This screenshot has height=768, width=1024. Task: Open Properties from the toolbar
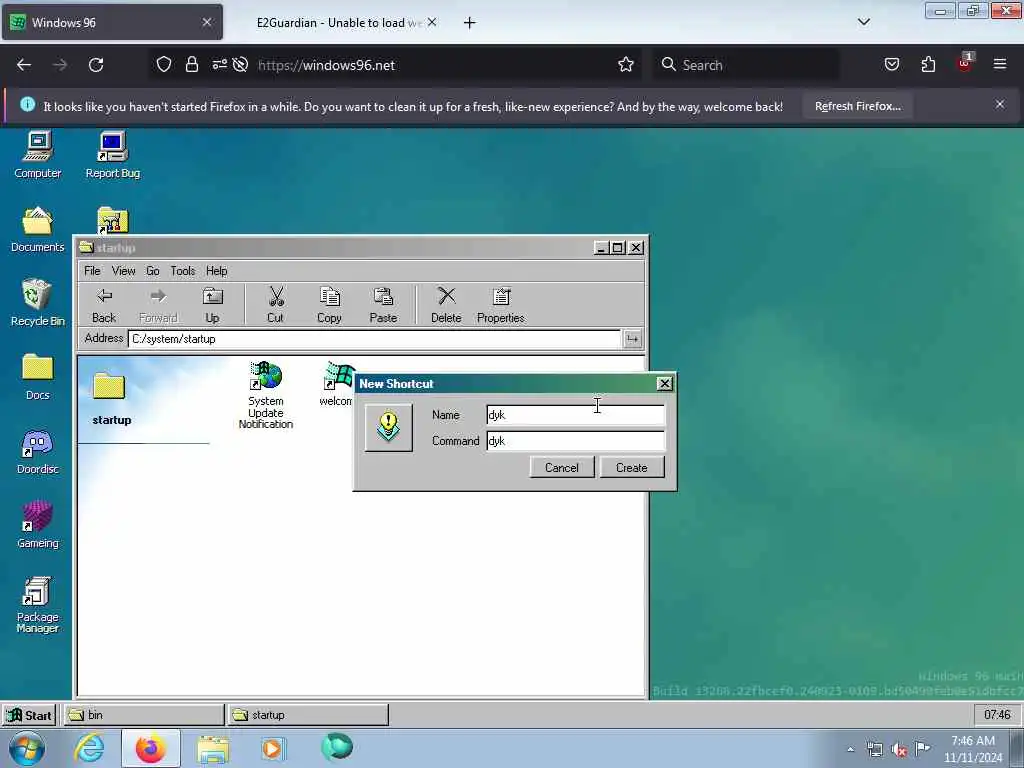(x=501, y=305)
